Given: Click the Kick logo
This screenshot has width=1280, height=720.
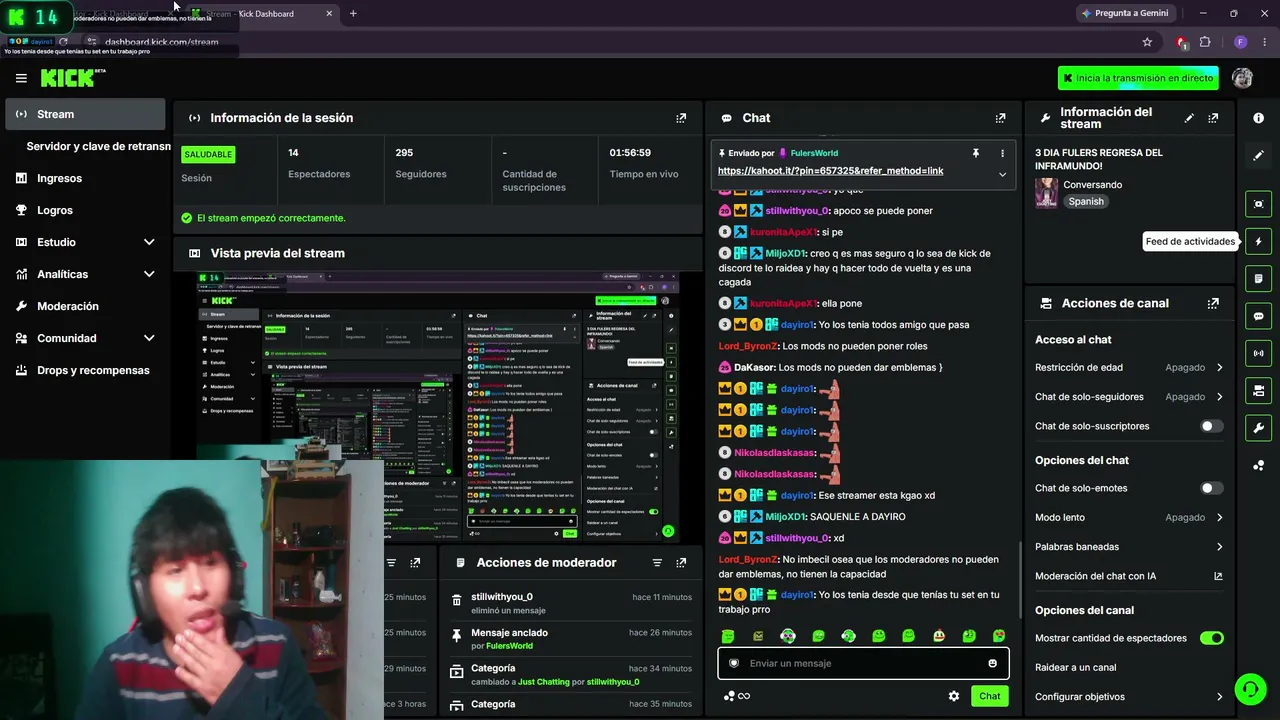Looking at the screenshot, I should click(x=73, y=78).
